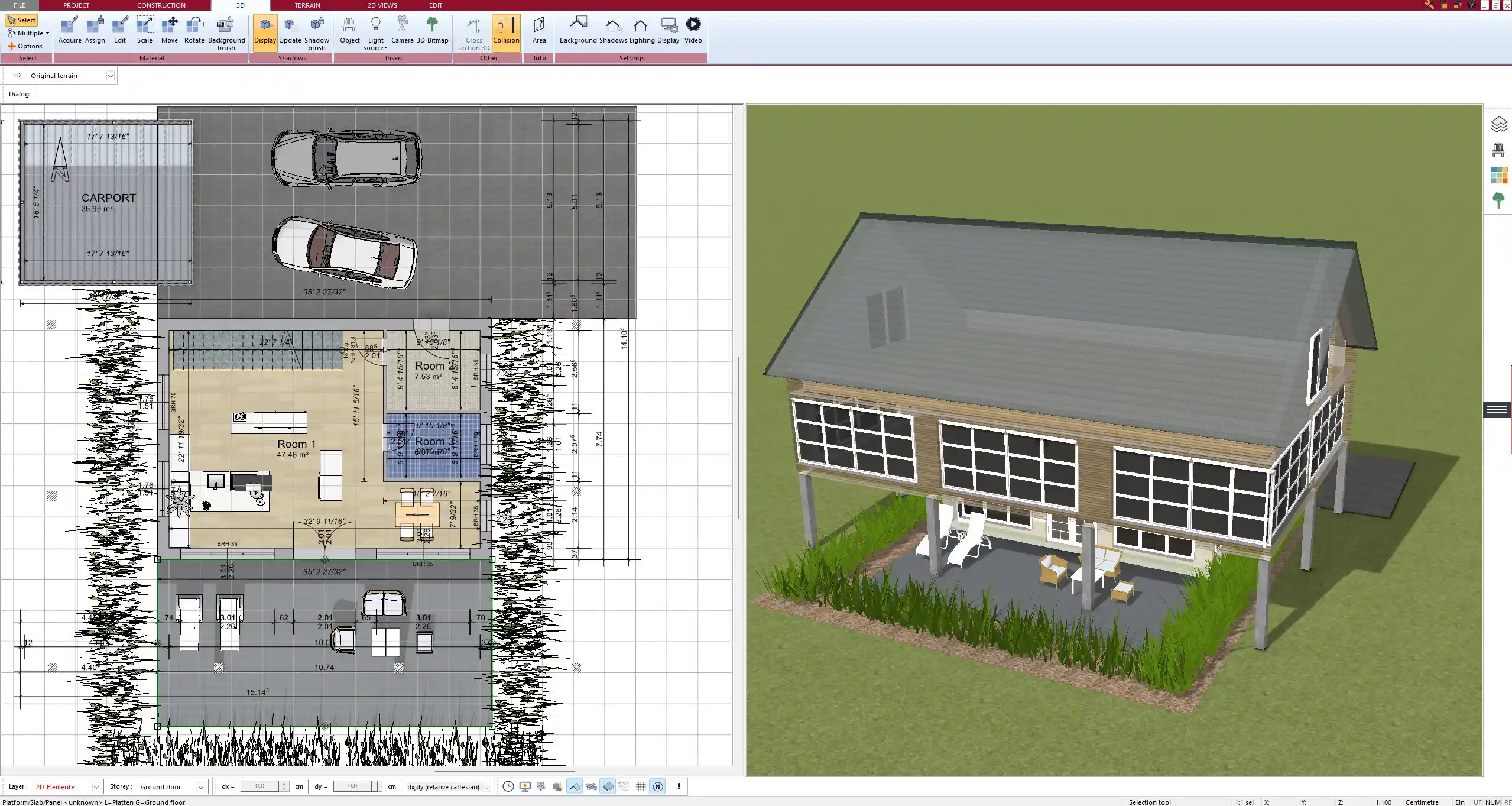Insert a Camera into the scene

tap(403, 27)
